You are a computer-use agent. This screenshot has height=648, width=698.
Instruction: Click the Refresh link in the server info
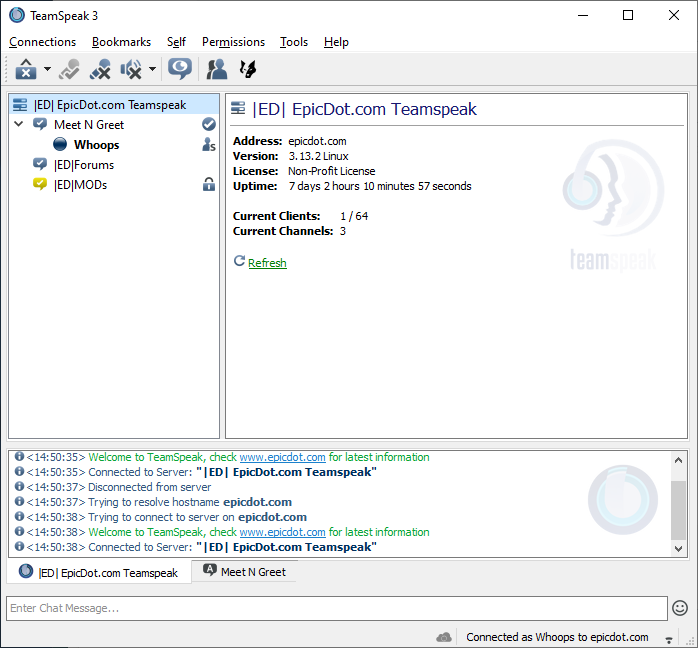pyautogui.click(x=267, y=263)
